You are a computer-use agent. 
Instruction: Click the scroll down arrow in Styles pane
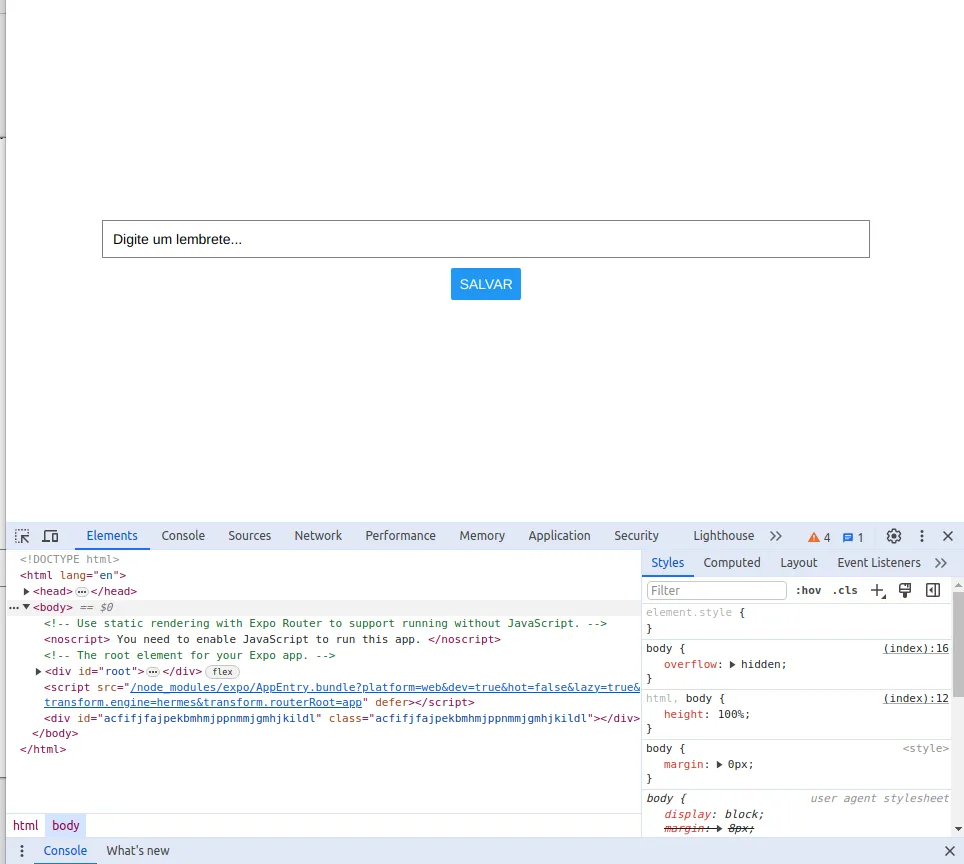coord(958,830)
